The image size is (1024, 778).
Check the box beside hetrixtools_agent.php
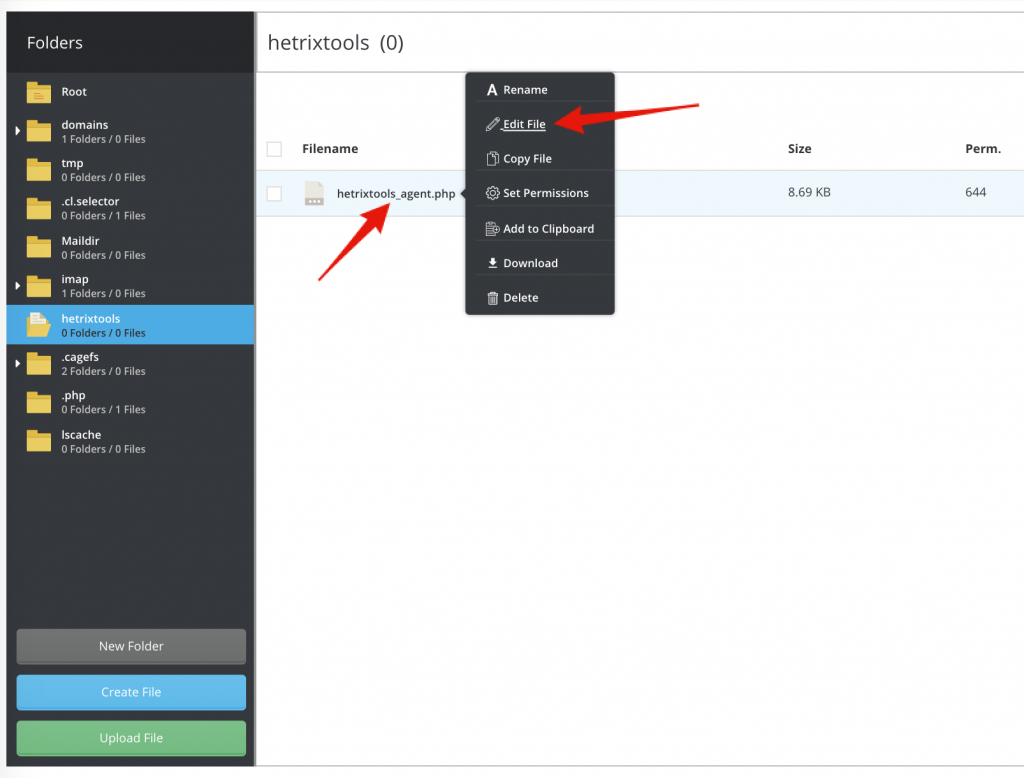(274, 193)
